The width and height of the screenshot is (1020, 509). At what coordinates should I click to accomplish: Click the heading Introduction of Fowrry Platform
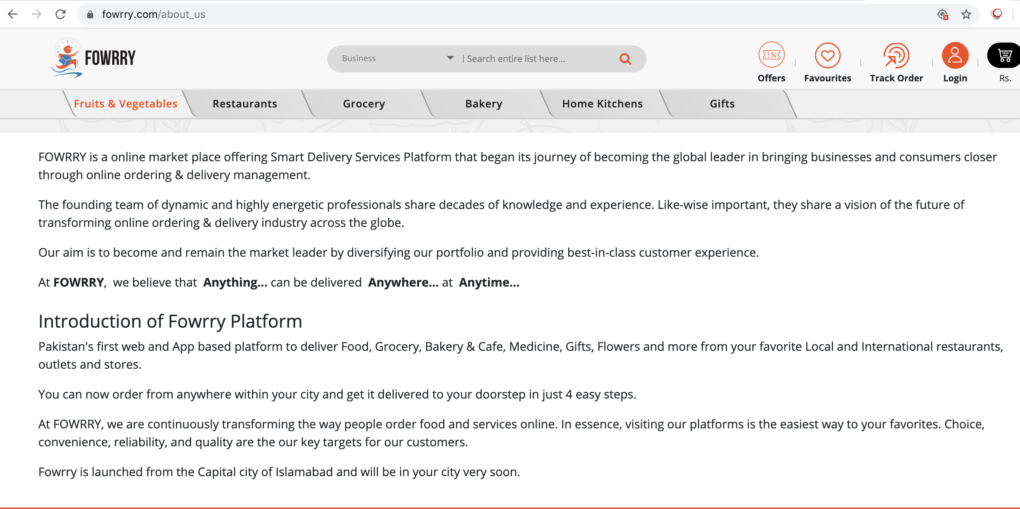tap(170, 322)
